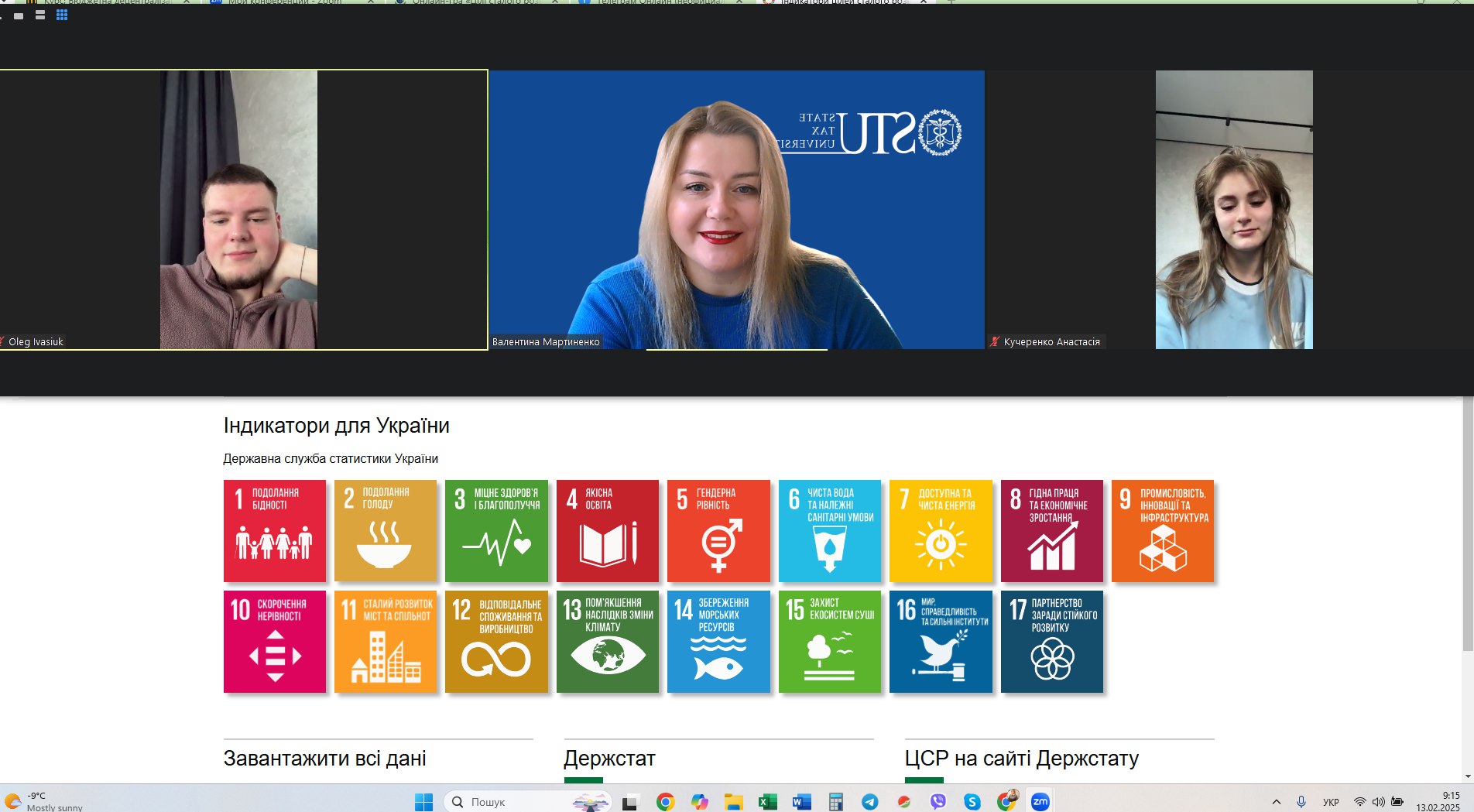Open SDG 17 Партнерство заради стійкого розвитку tile
This screenshot has height=812, width=1474.
click(1051, 642)
